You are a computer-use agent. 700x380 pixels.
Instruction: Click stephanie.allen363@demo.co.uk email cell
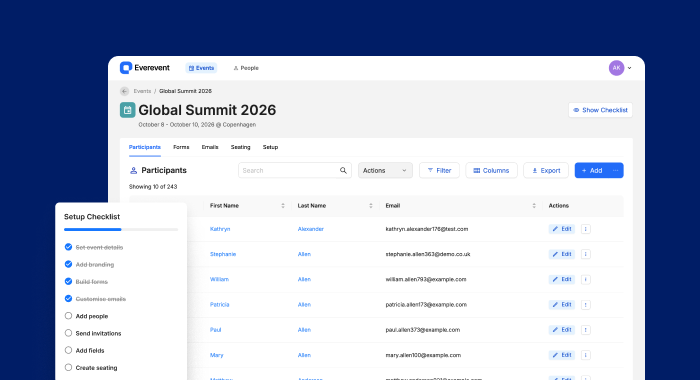tap(428, 254)
